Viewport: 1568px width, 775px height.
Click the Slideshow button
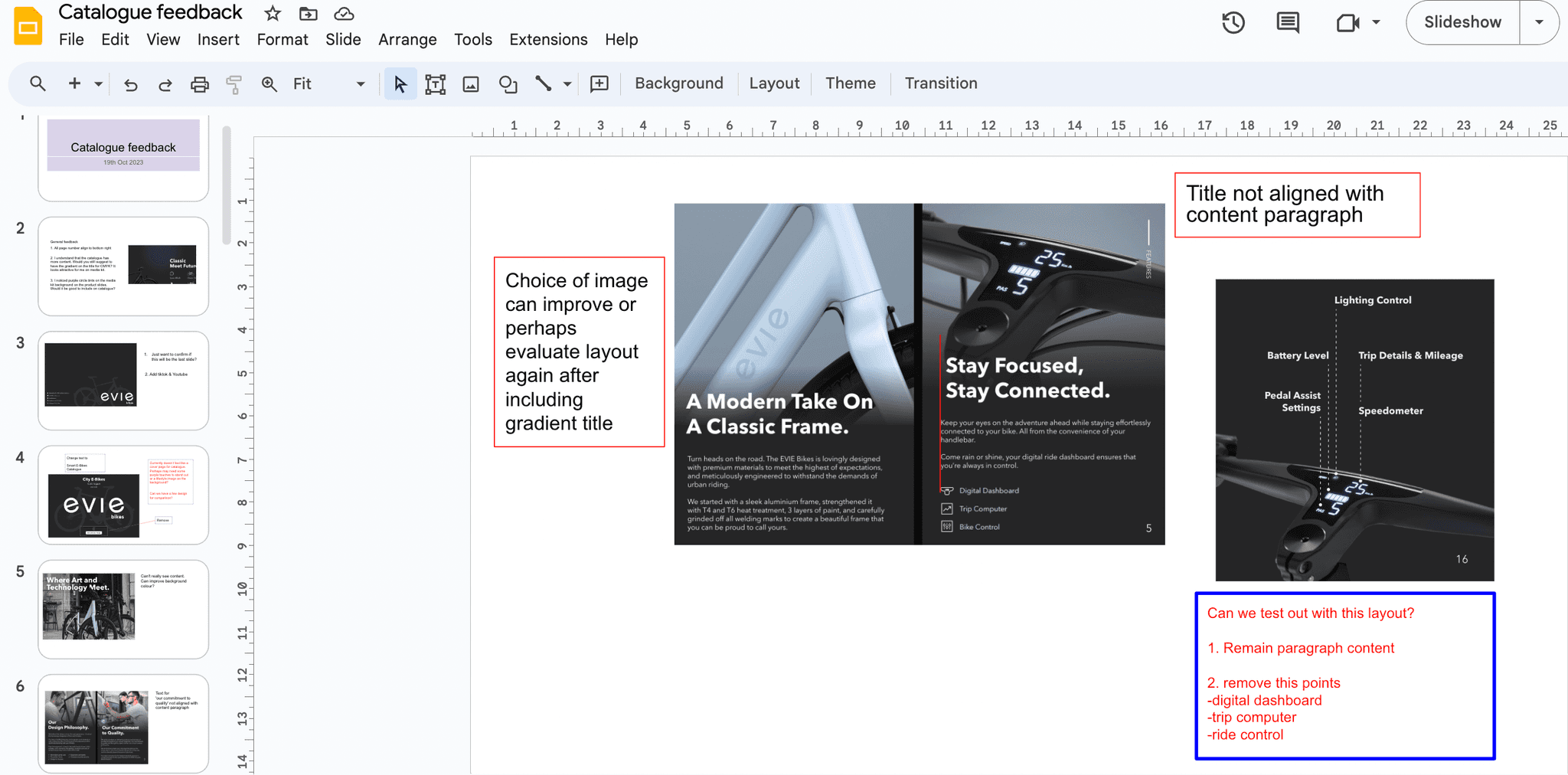(x=1462, y=22)
